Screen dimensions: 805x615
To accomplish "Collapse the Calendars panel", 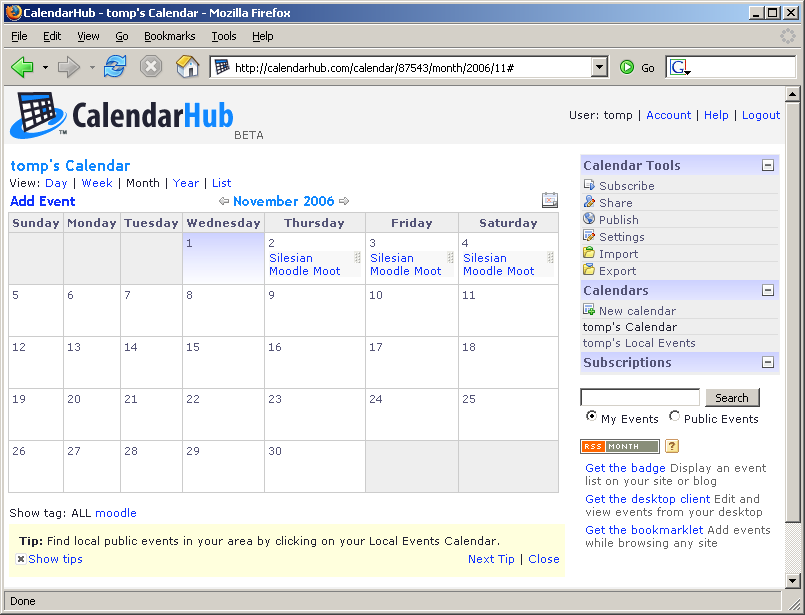I will (768, 291).
